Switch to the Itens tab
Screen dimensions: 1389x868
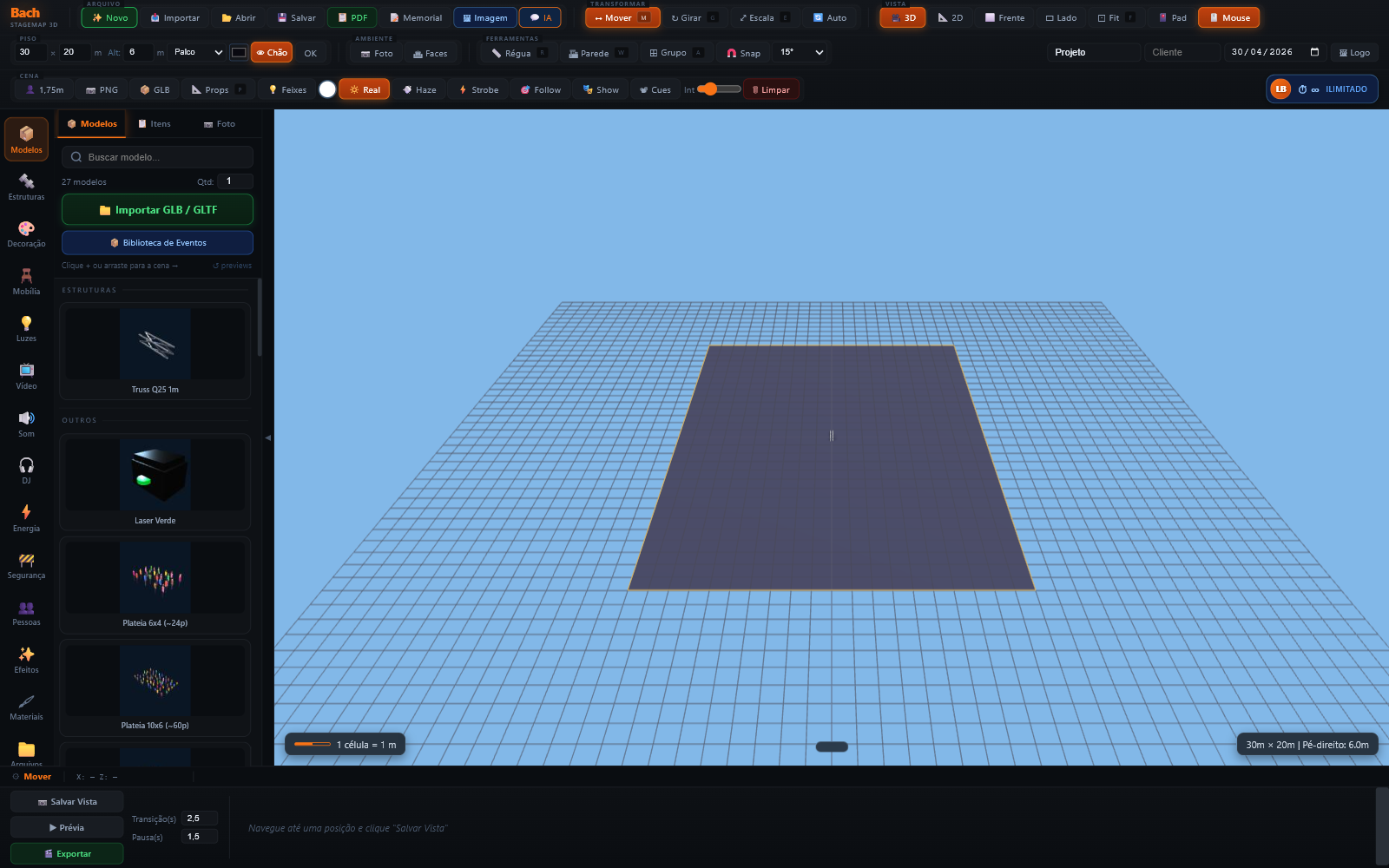click(x=155, y=124)
